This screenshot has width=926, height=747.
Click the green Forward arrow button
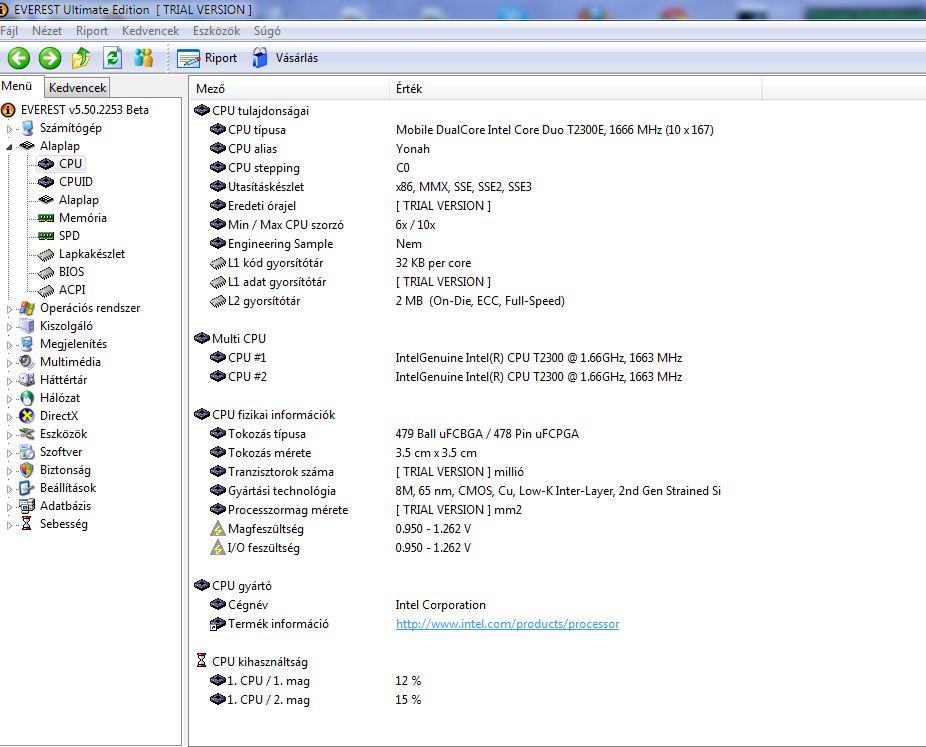coord(50,58)
